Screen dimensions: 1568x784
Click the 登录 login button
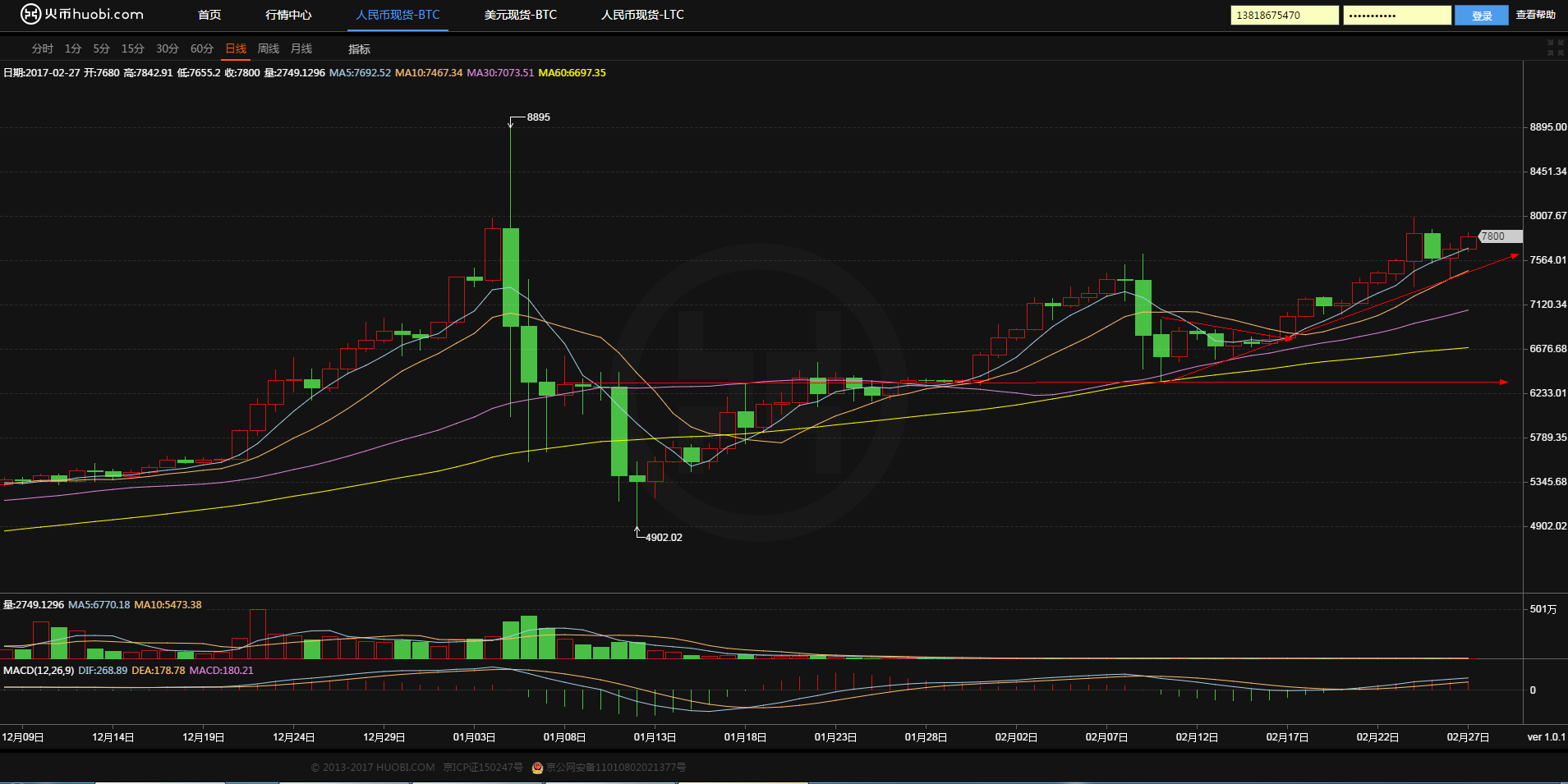(x=1481, y=15)
